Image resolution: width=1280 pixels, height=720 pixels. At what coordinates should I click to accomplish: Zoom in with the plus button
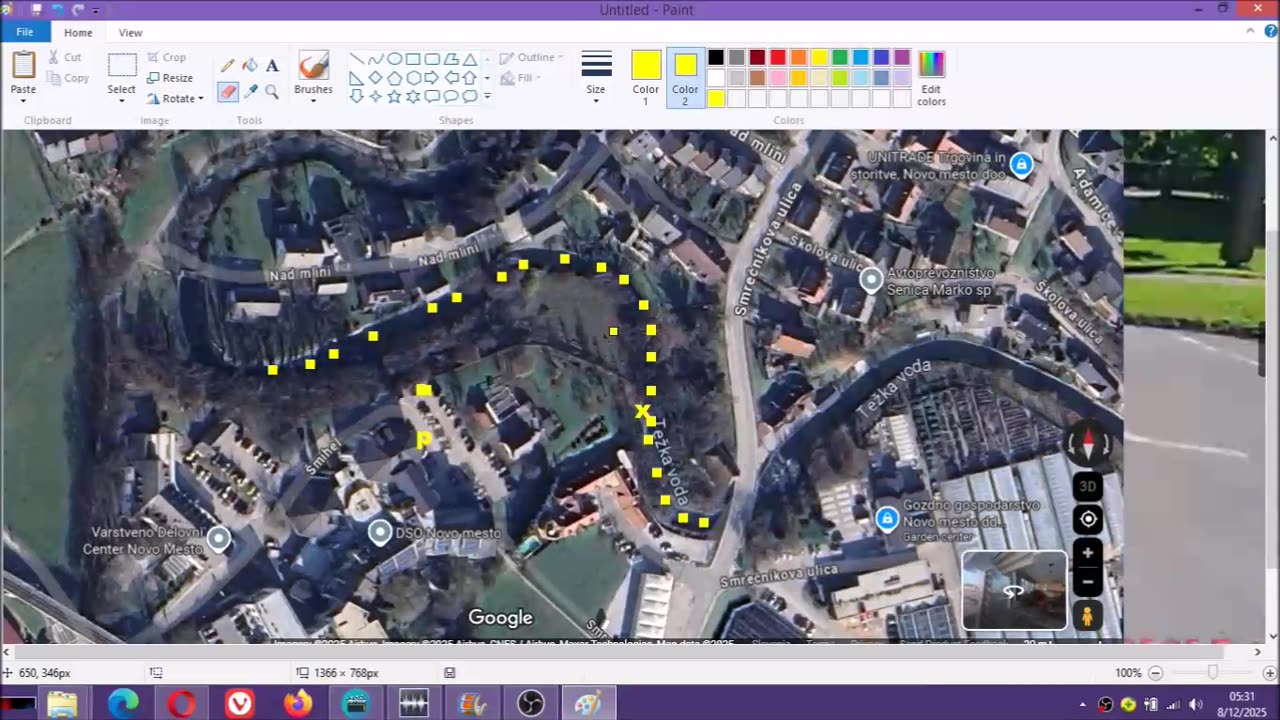[1270, 673]
